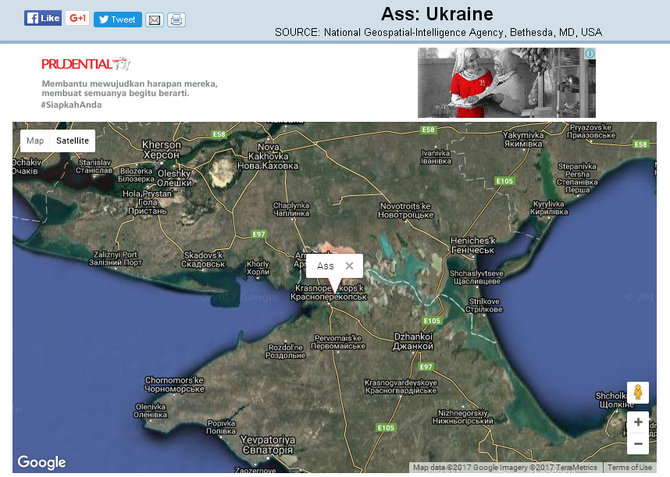Share the page with the Tweet button
This screenshot has height=477, width=670.
pos(118,19)
